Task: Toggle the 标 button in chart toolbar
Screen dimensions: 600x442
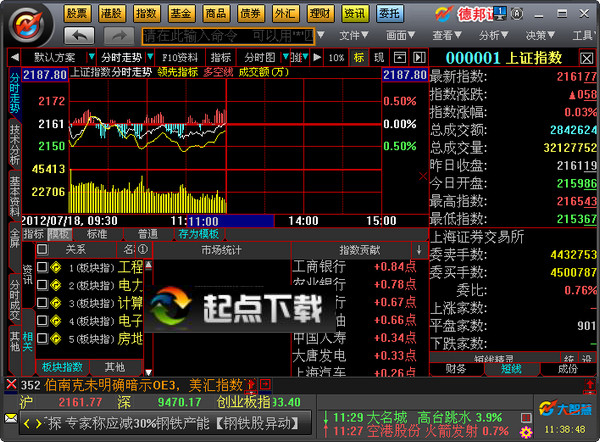Action: click(359, 58)
